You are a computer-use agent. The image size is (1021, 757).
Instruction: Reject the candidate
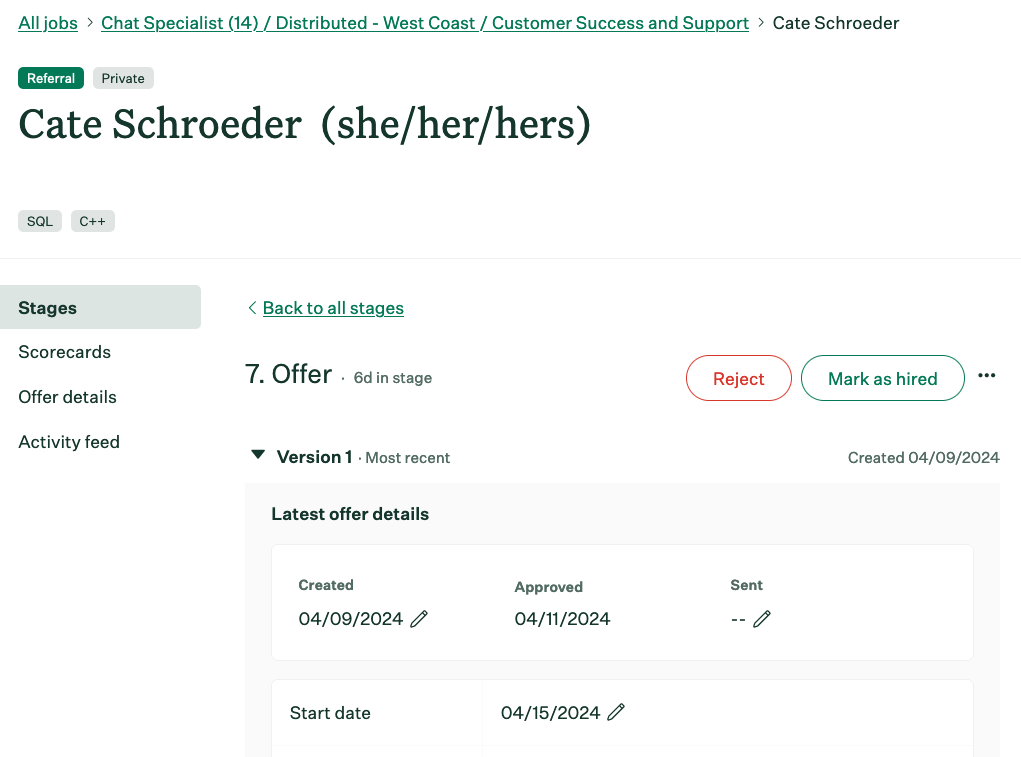[x=738, y=378]
